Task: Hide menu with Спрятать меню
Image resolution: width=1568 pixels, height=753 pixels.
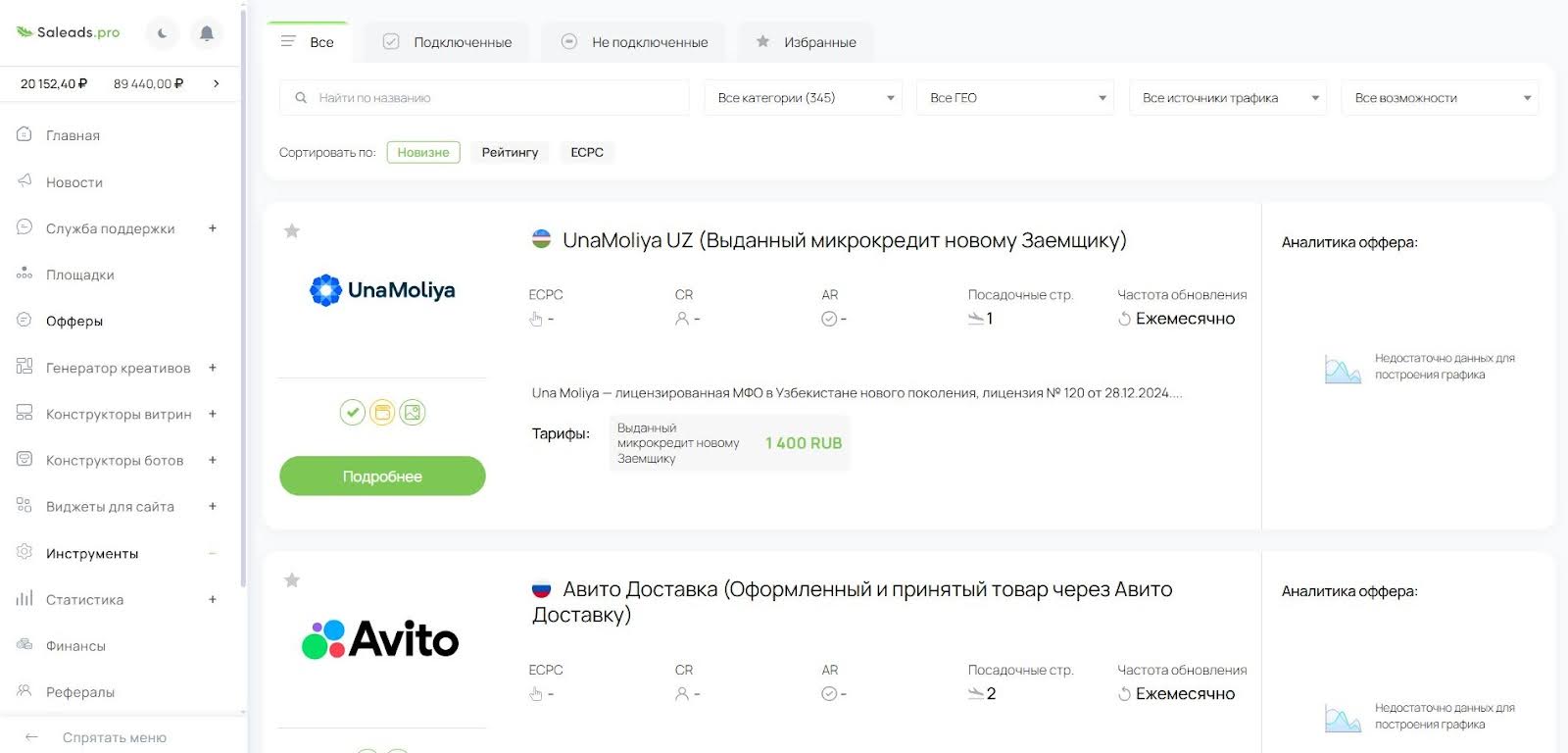Action: 115,737
